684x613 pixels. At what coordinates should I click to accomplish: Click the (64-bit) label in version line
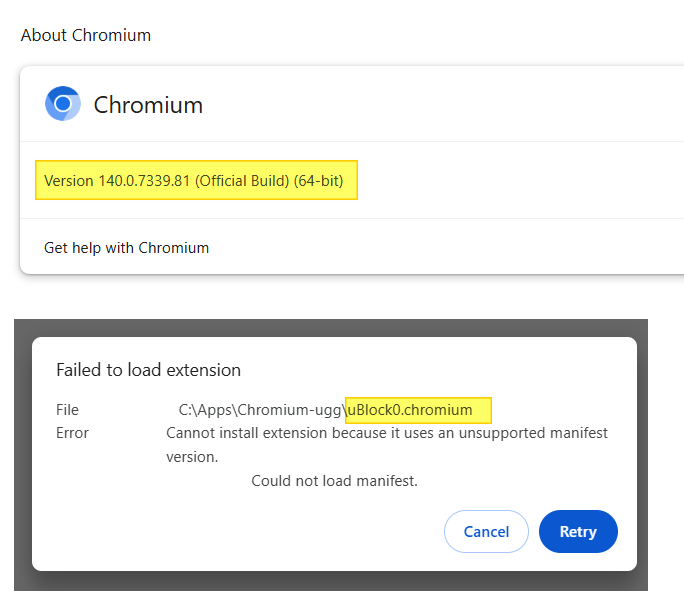pyautogui.click(x=318, y=181)
